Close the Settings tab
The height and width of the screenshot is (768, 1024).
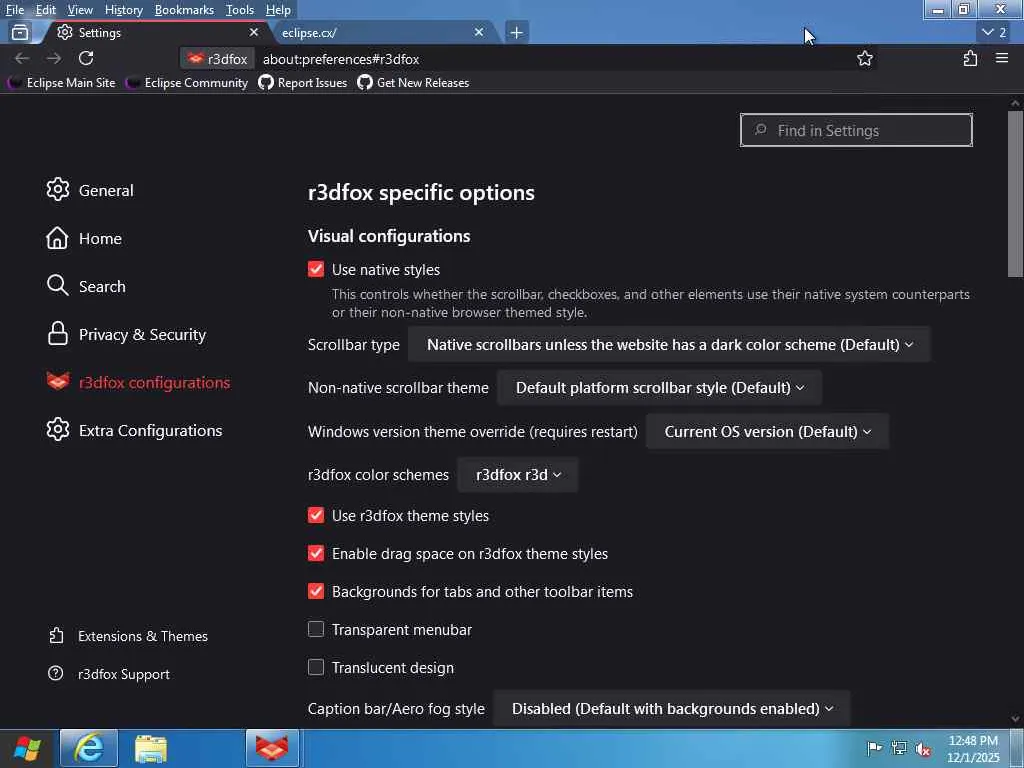253,32
